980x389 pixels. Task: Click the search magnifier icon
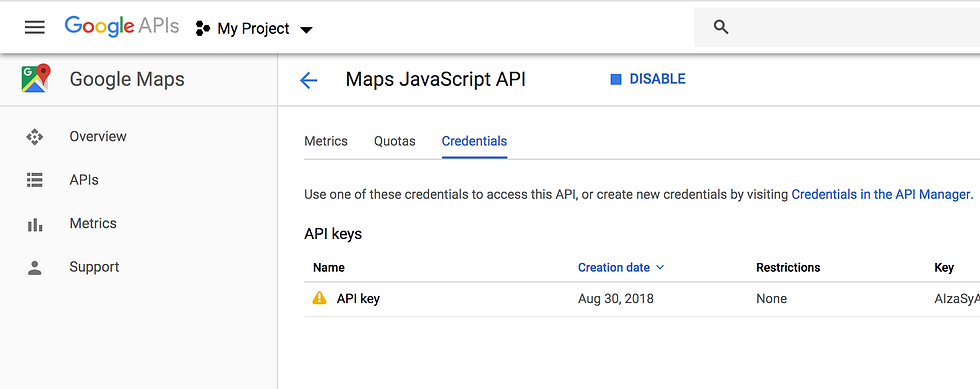pos(721,27)
